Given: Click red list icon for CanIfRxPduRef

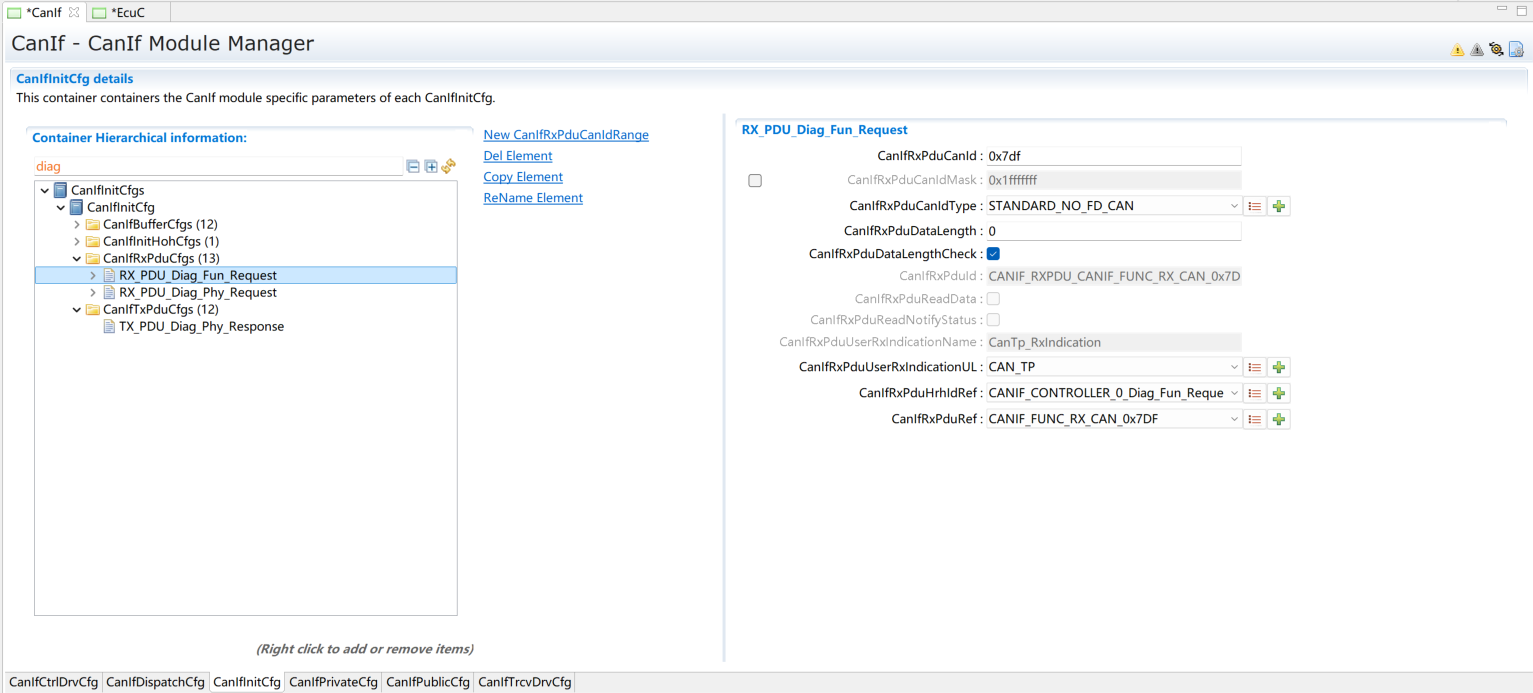Looking at the screenshot, I should (x=1255, y=420).
